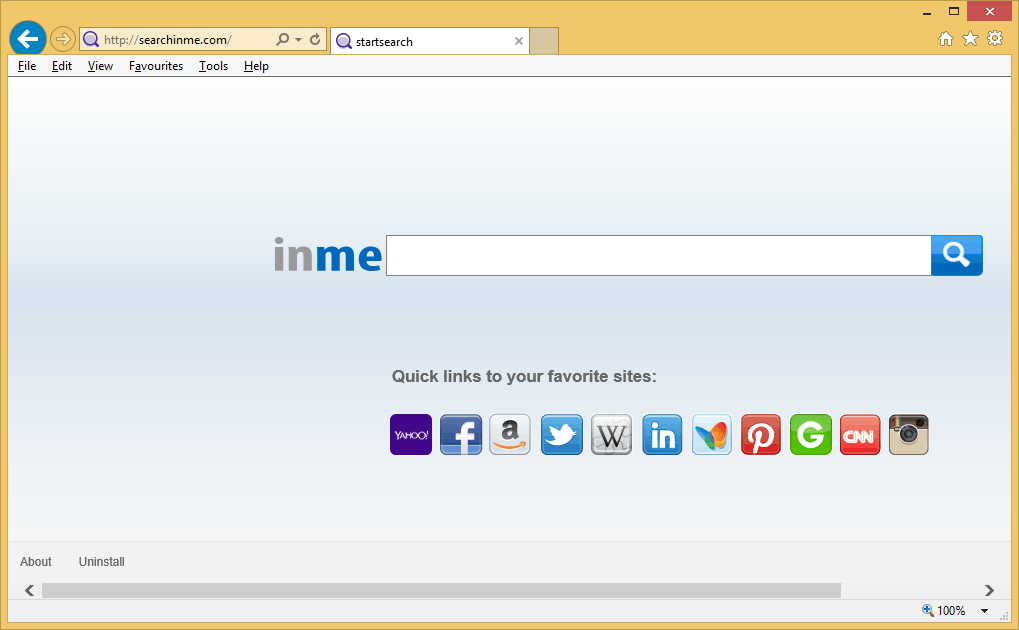The image size is (1019, 630).
Task: Maximize the browser window
Action: coord(953,11)
